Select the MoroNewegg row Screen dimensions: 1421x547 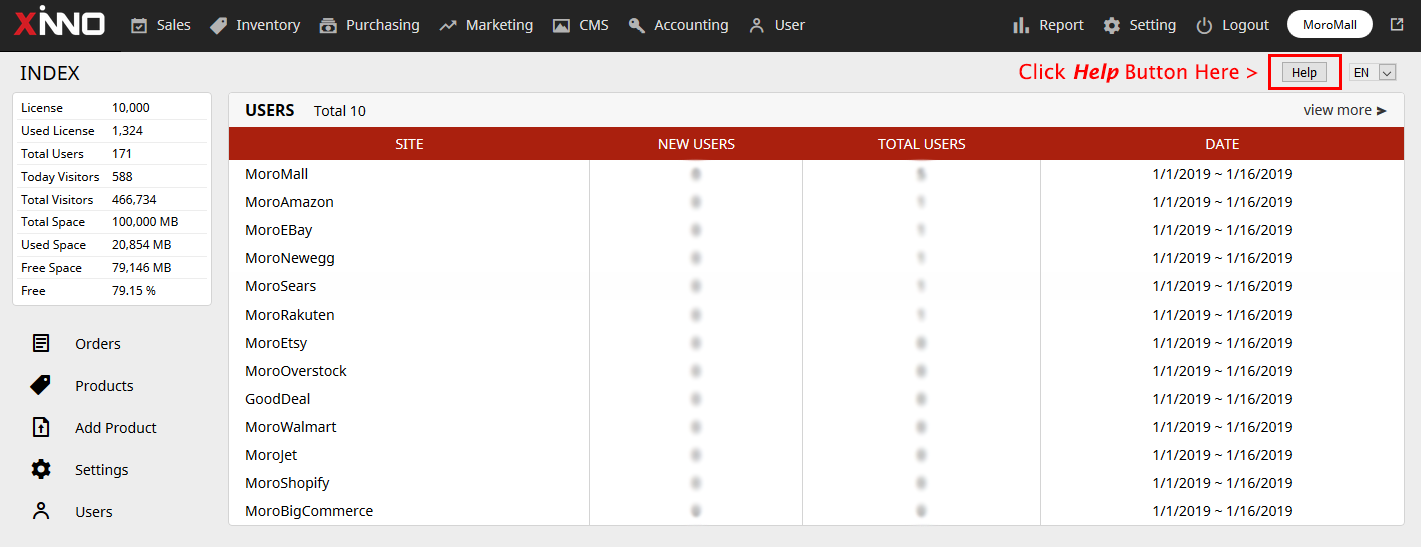pyautogui.click(x=816, y=258)
